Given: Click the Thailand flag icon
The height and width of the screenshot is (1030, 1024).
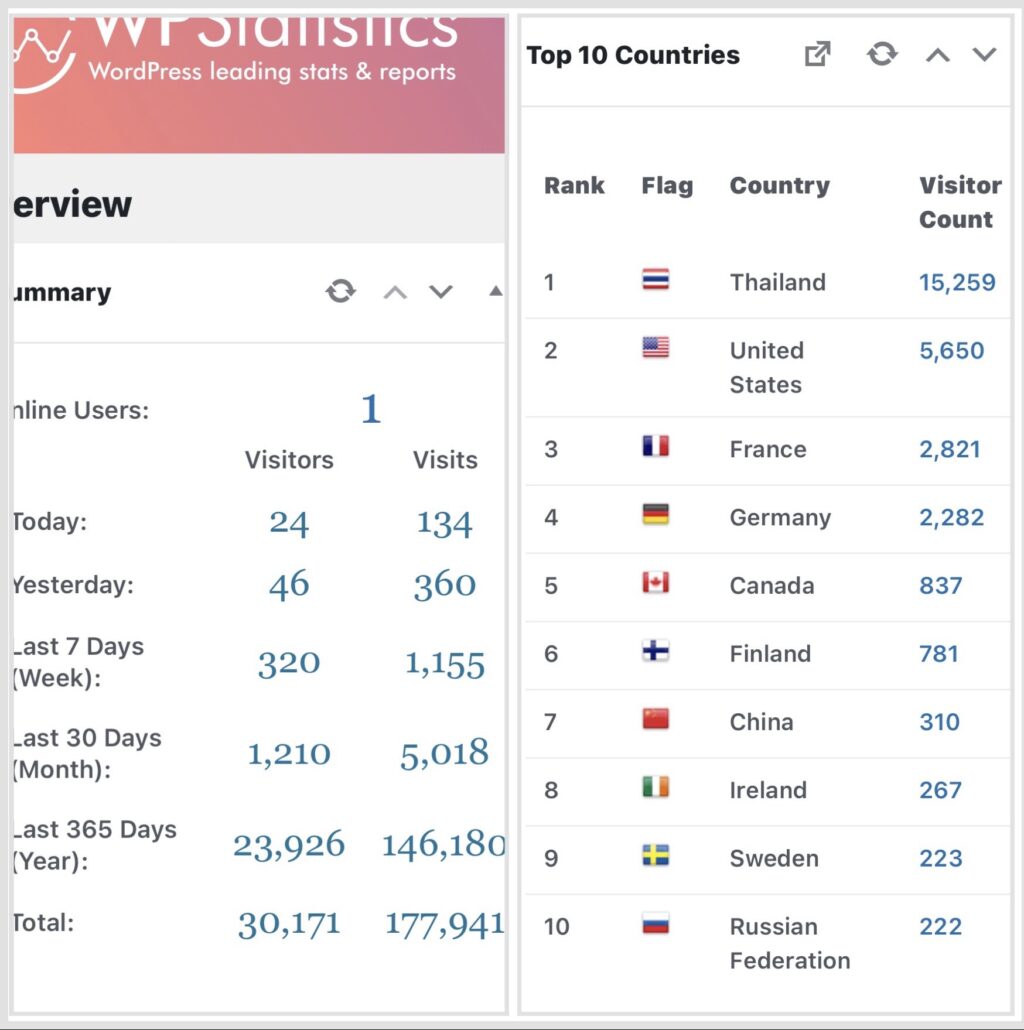Looking at the screenshot, I should point(655,281).
